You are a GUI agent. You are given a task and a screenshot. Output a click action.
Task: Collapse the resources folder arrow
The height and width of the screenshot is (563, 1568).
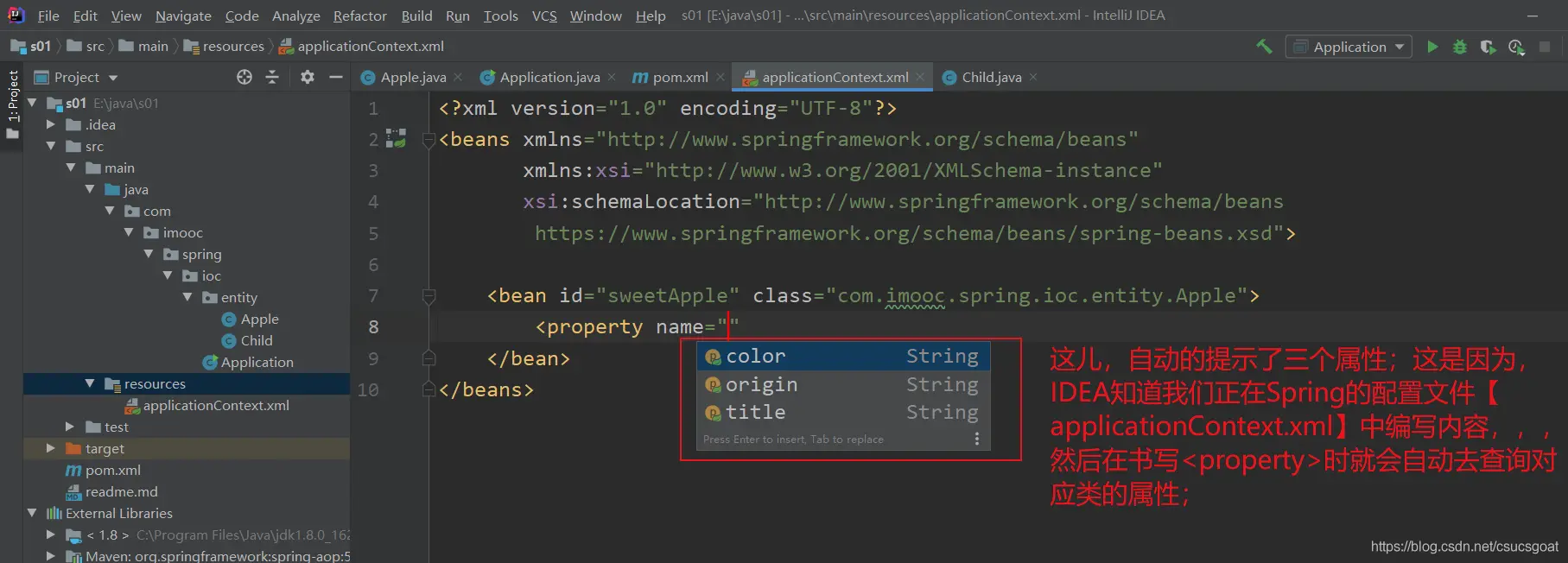90,383
